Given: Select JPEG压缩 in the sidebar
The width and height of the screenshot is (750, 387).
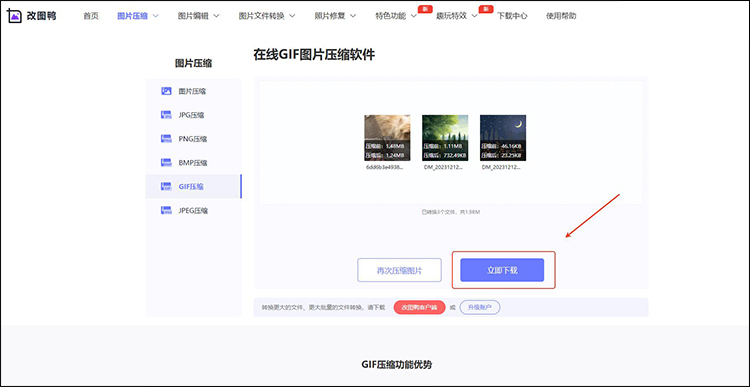Looking at the screenshot, I should point(194,210).
